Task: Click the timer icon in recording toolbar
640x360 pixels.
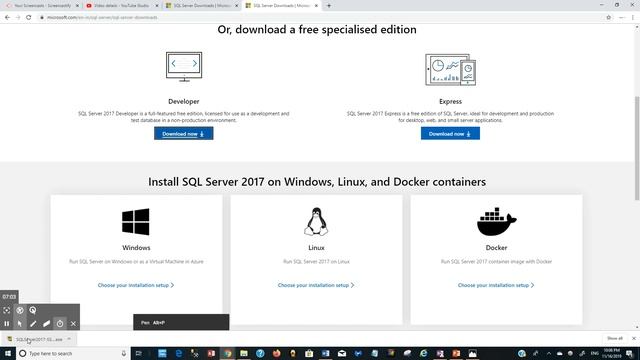Action: 60,324
